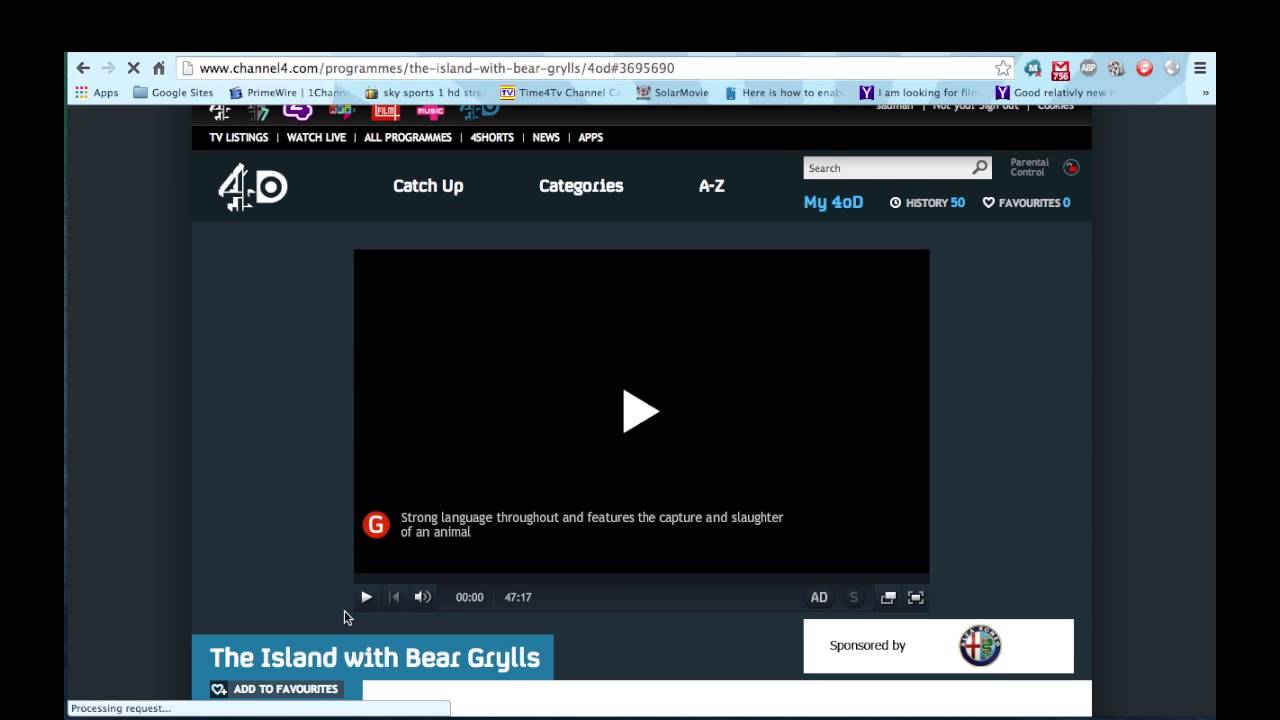Toggle subtitles S button

(x=853, y=597)
